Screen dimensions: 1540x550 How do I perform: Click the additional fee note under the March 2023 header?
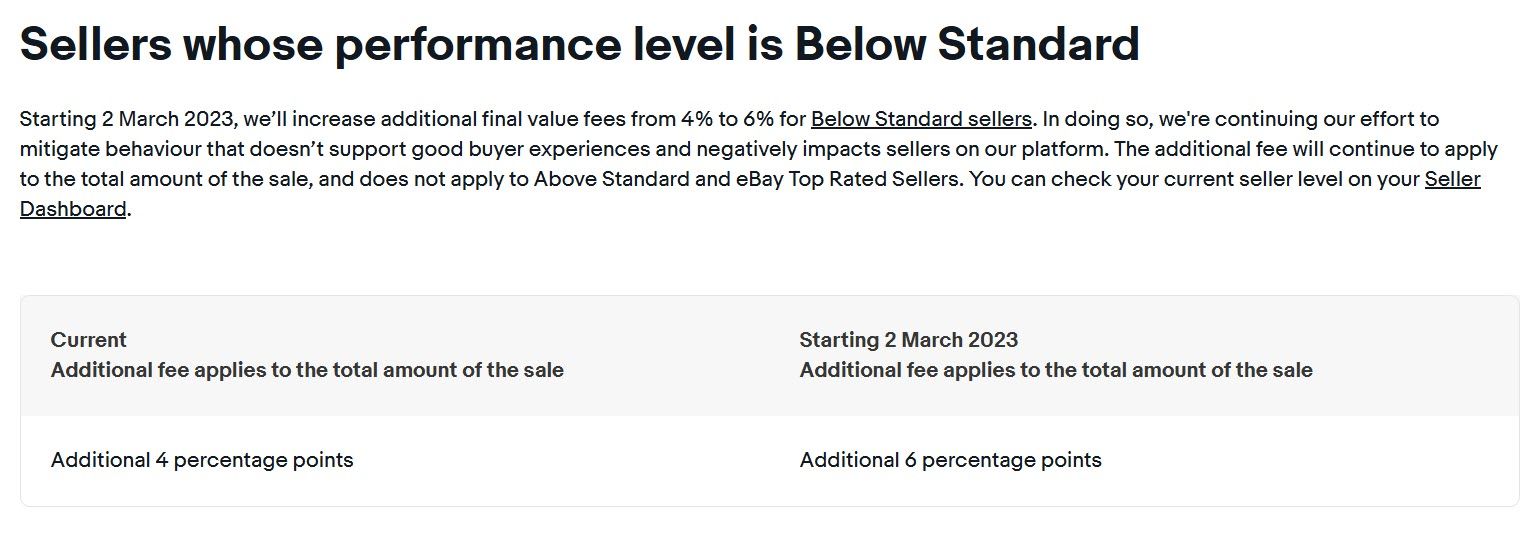click(x=1056, y=370)
